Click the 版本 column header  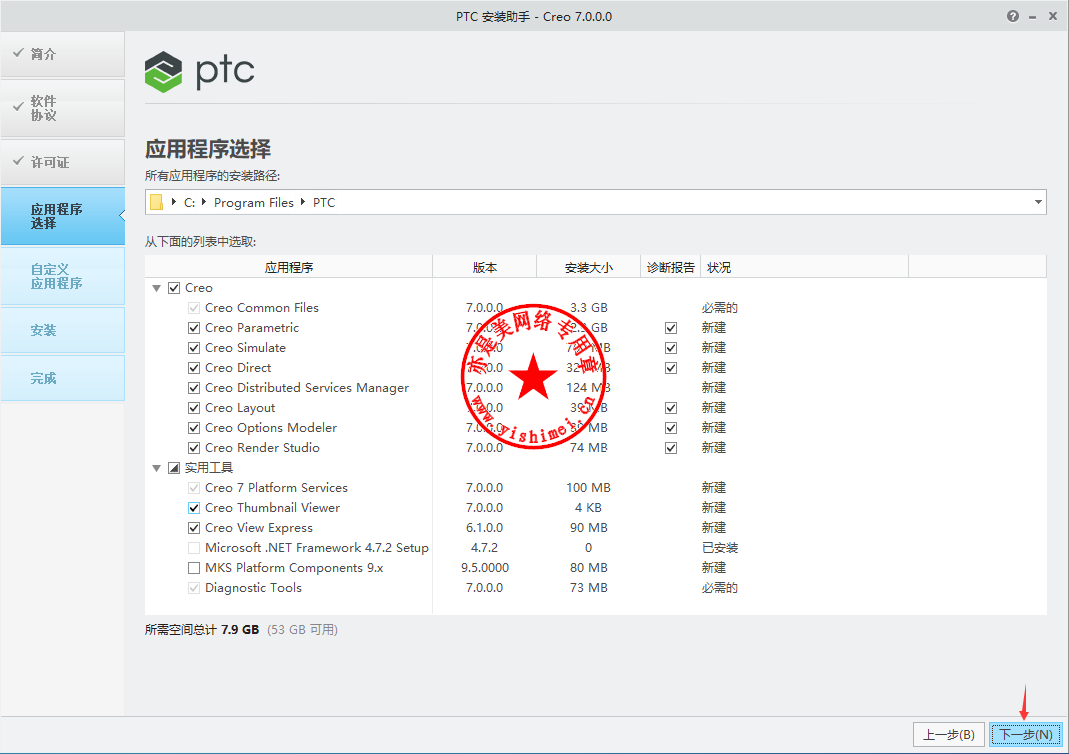(x=485, y=267)
